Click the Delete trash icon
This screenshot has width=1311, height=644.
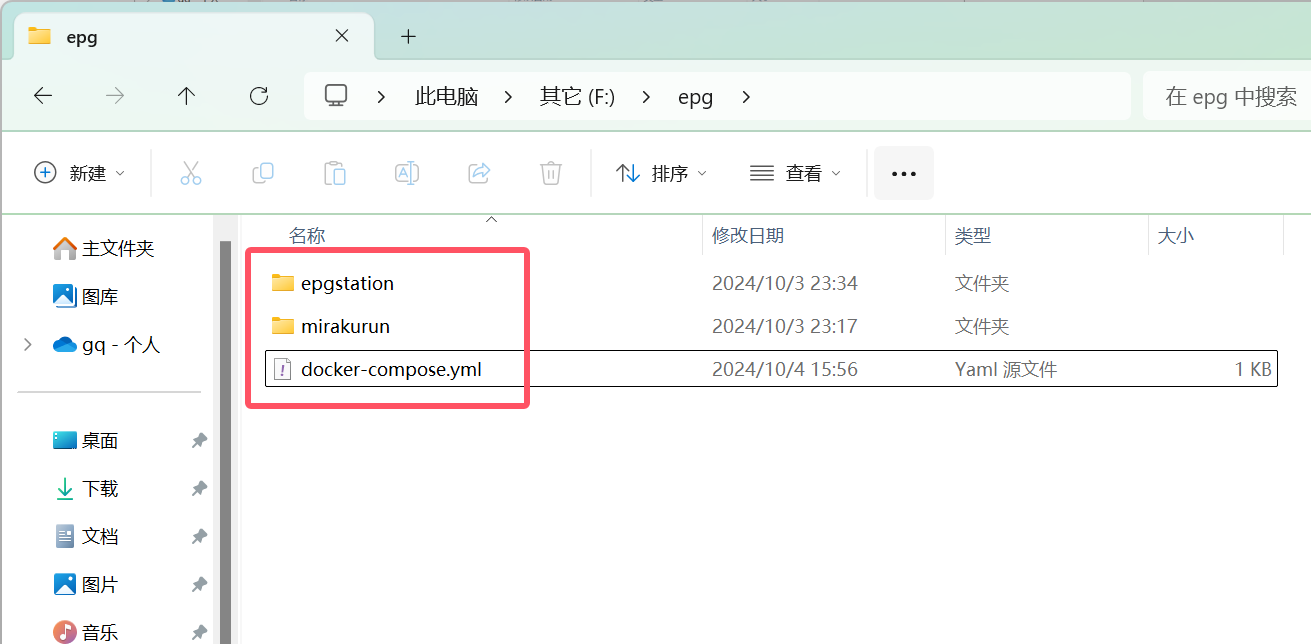coord(551,173)
